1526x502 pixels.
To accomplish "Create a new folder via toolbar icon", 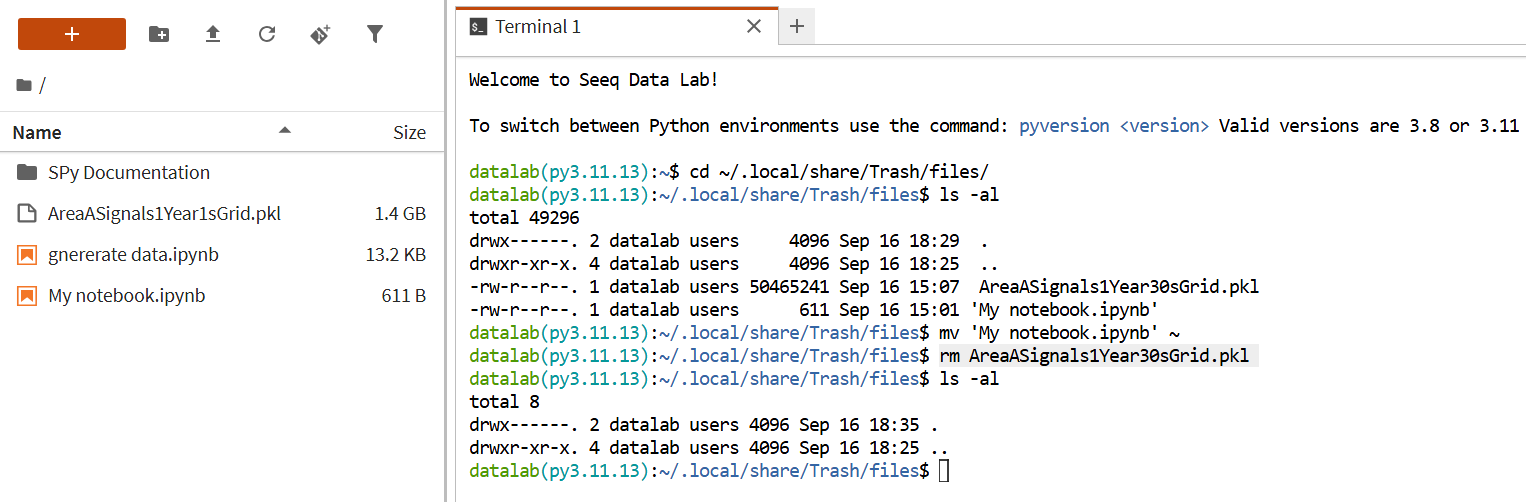I will tap(159, 34).
